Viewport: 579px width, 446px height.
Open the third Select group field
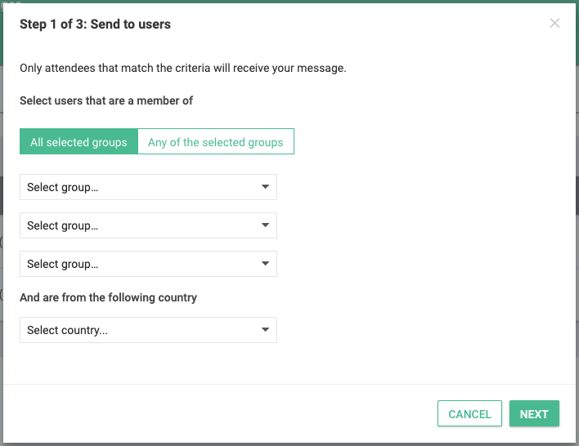pos(148,264)
